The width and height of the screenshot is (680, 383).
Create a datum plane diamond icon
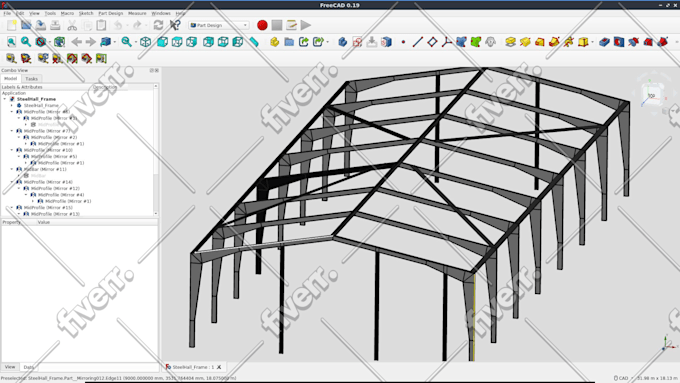(x=432, y=42)
